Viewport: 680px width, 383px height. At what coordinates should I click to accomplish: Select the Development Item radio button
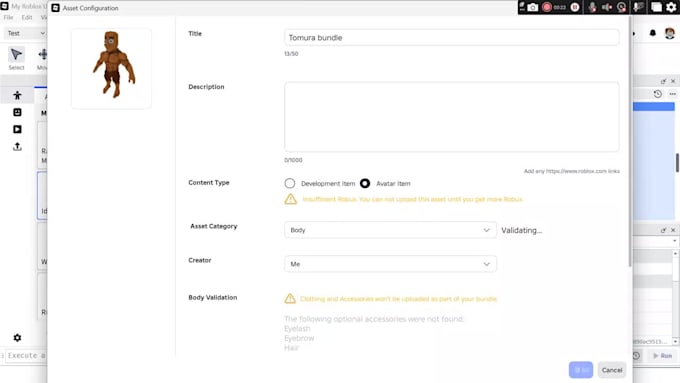pos(290,183)
